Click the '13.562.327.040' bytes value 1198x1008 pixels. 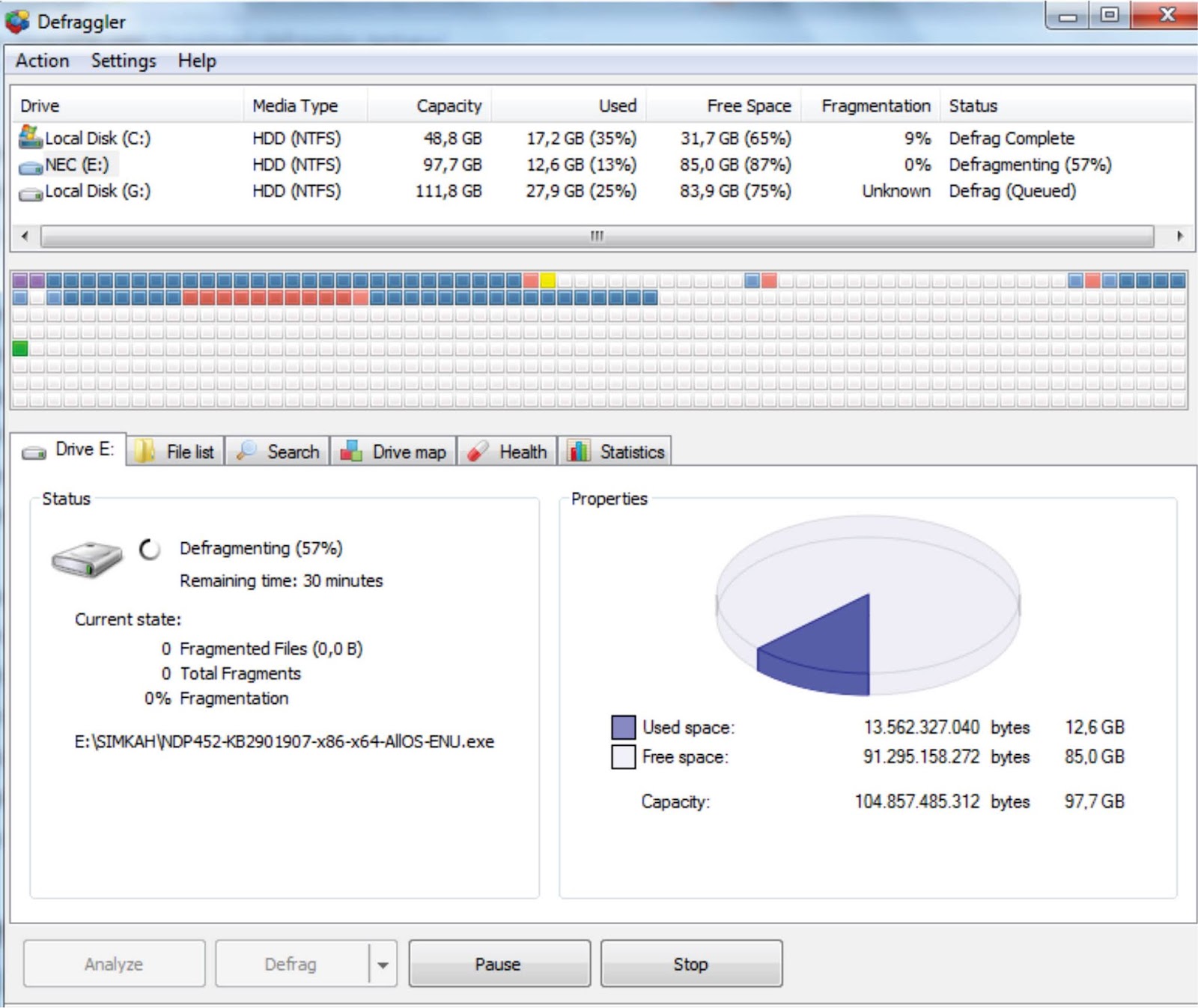922,727
